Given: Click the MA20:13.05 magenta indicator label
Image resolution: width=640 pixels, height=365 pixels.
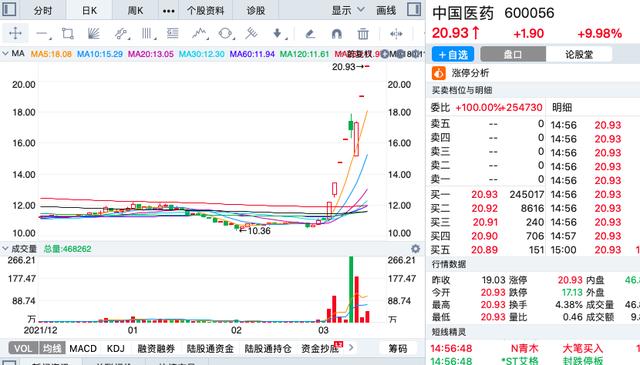Looking at the screenshot, I should pyautogui.click(x=151, y=54).
